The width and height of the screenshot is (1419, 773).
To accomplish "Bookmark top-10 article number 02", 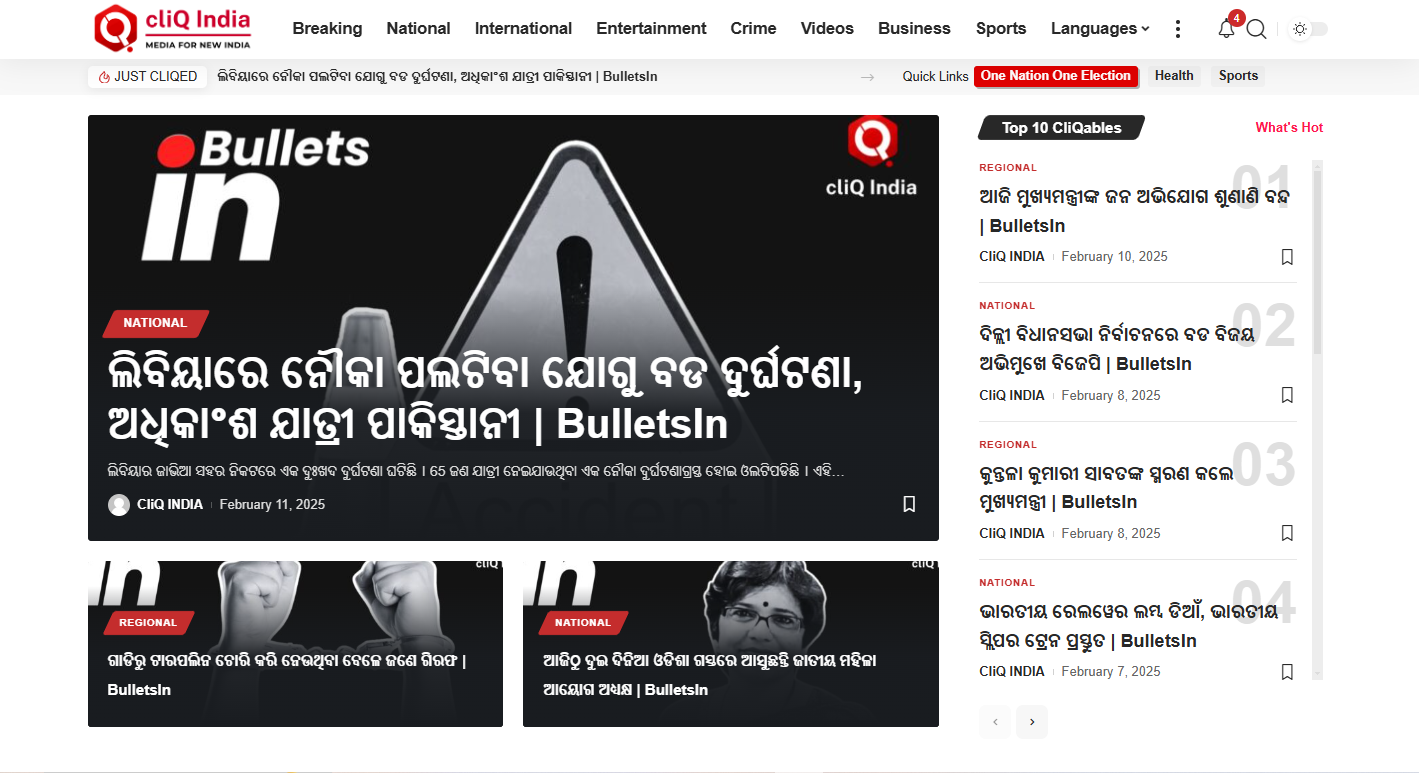I will pyautogui.click(x=1287, y=395).
